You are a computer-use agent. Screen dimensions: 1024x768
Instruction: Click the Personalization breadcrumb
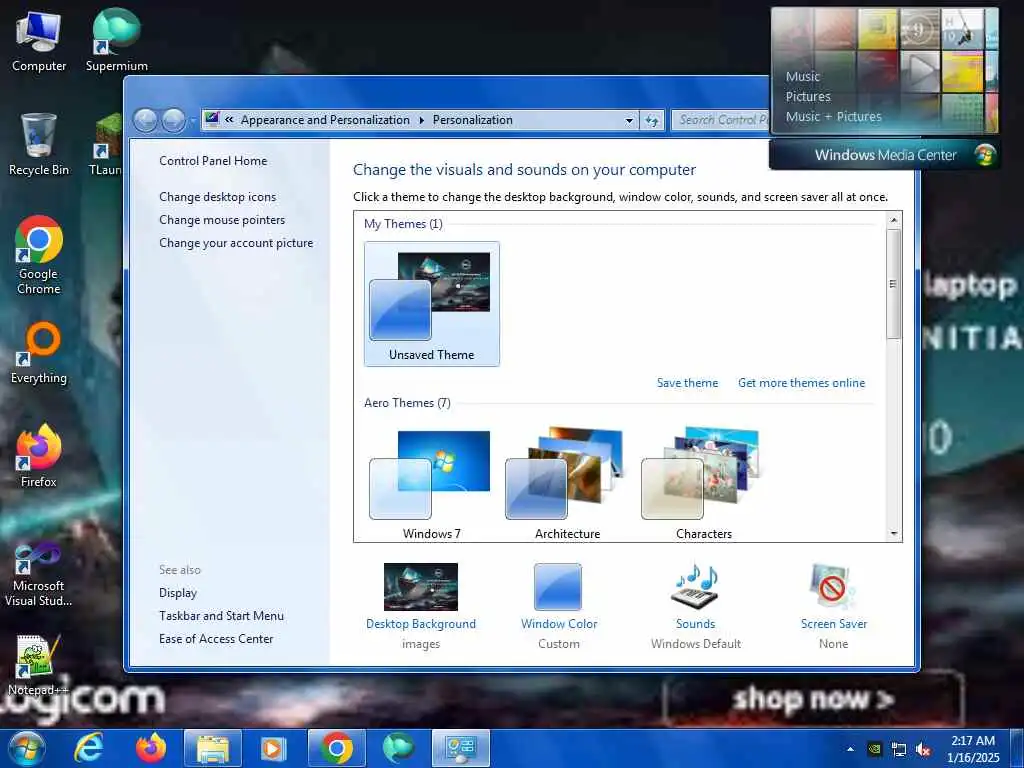(472, 120)
